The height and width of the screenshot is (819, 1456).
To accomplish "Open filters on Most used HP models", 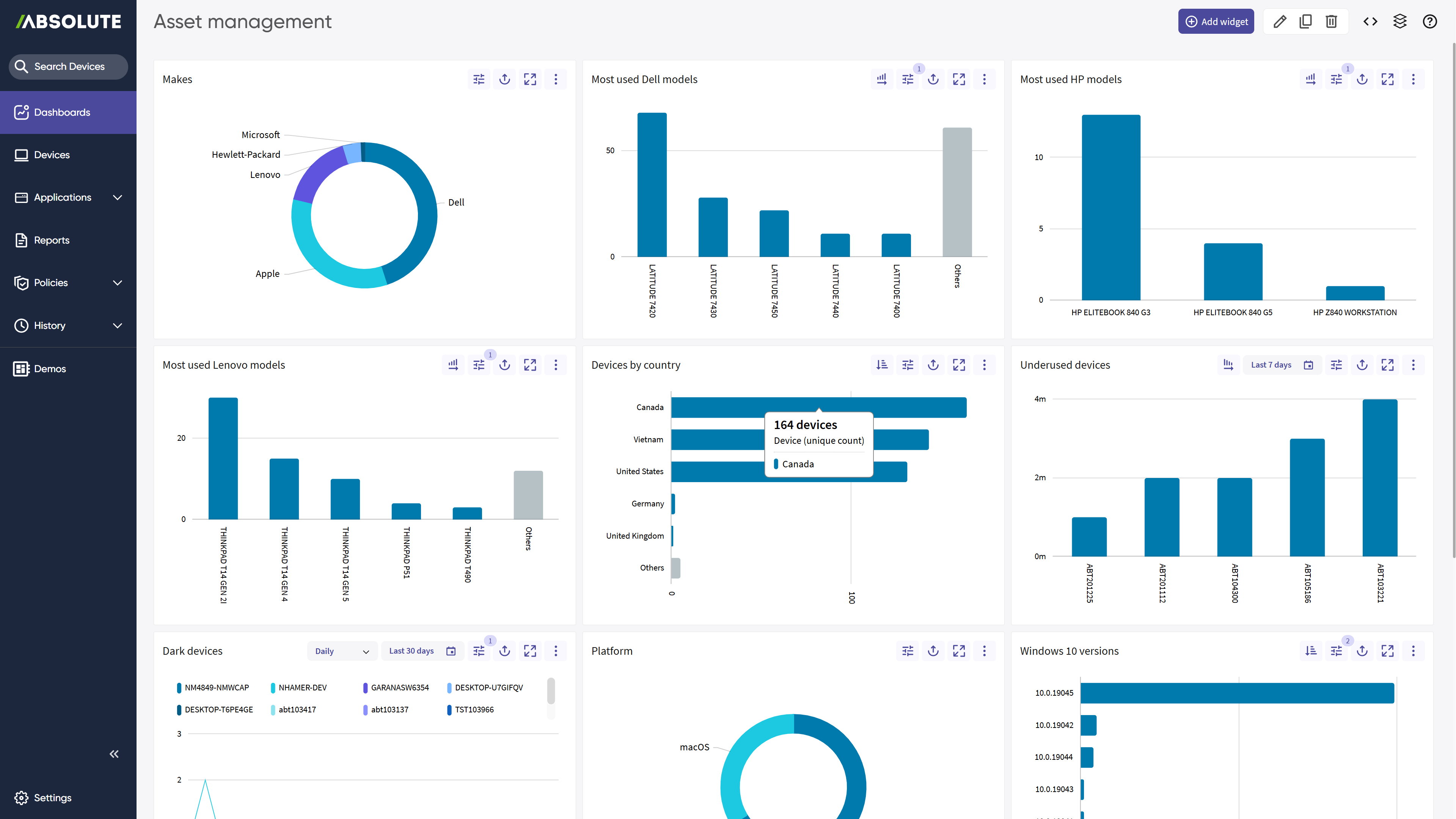I will [1336, 79].
